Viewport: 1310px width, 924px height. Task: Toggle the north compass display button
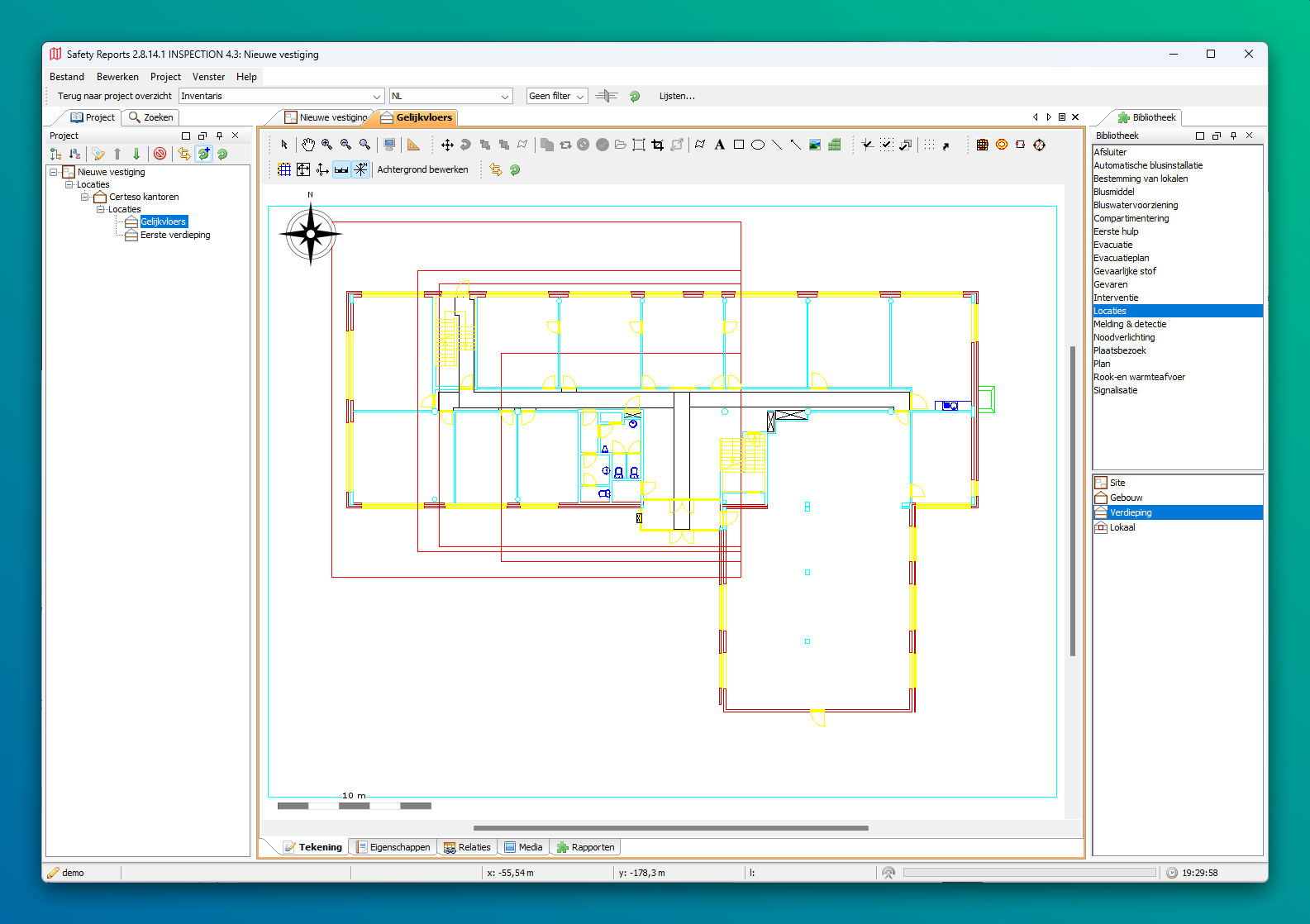361,169
